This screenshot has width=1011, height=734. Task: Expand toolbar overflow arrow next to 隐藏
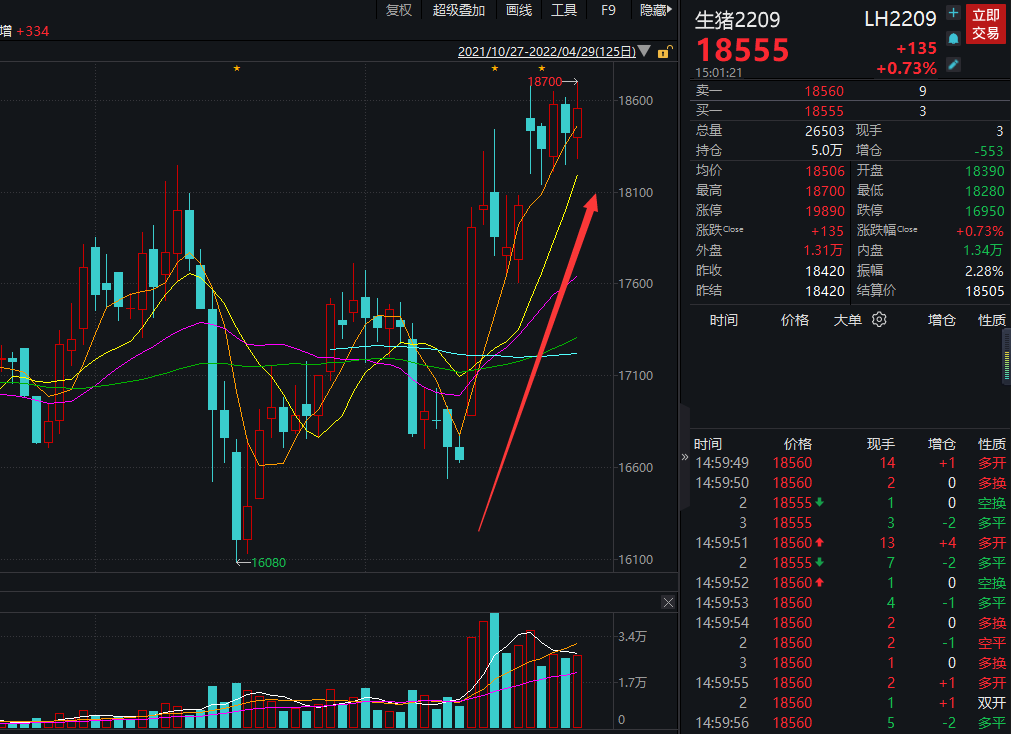[671, 10]
